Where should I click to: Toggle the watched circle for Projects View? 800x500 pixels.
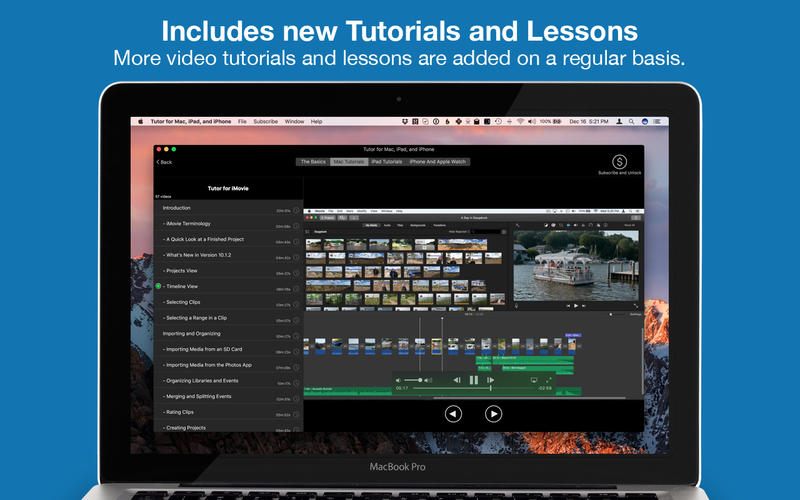tap(296, 271)
